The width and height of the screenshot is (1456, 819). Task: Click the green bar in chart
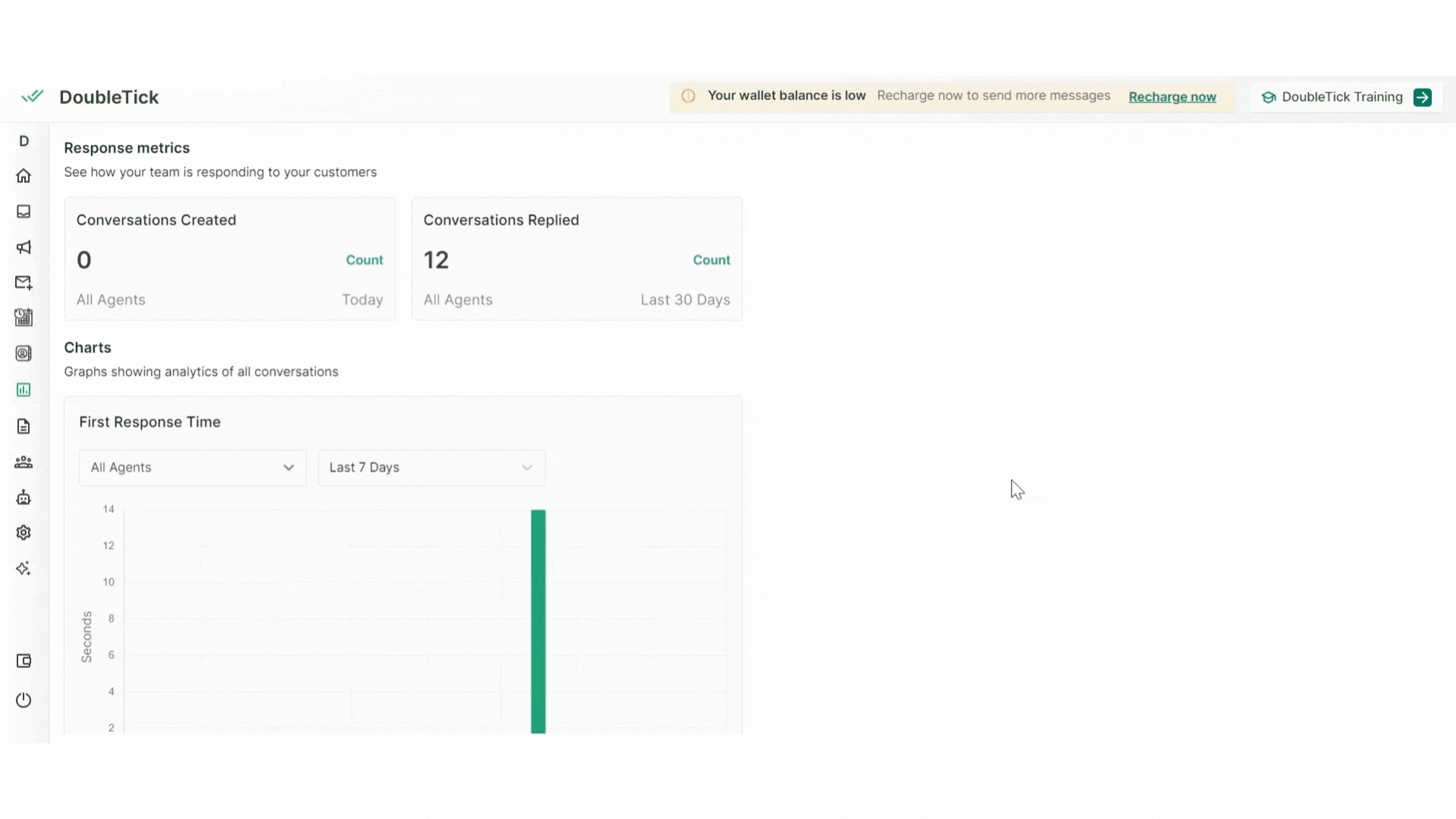[x=538, y=622]
